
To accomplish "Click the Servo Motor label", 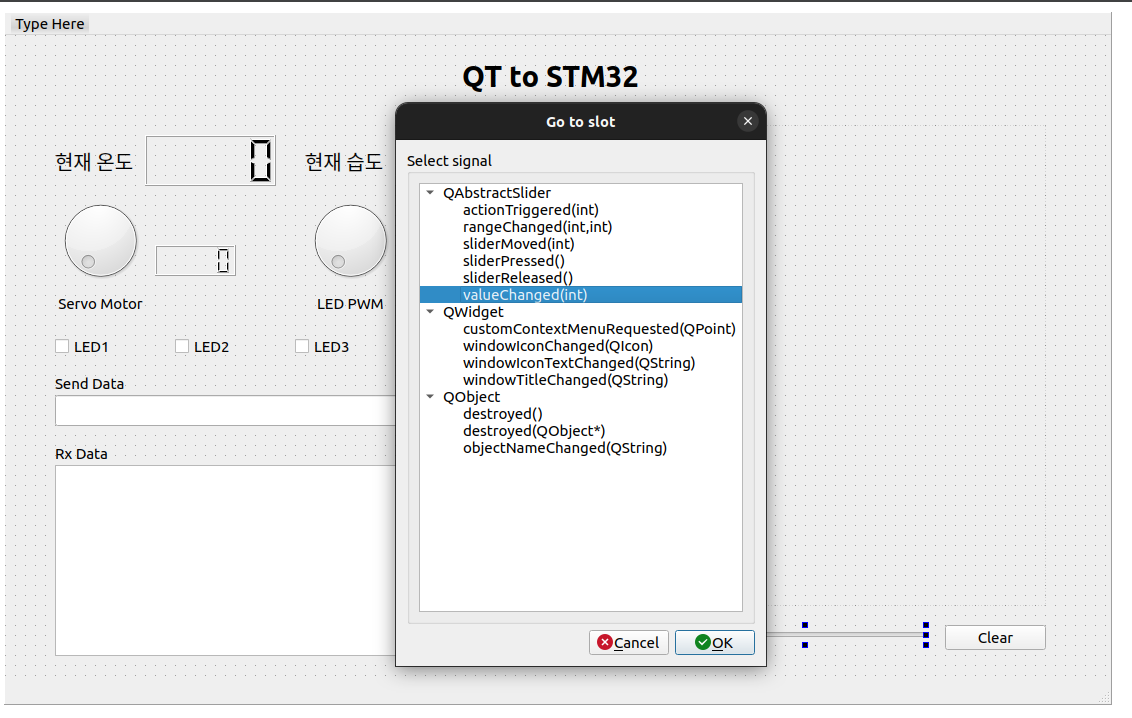I will 100,304.
